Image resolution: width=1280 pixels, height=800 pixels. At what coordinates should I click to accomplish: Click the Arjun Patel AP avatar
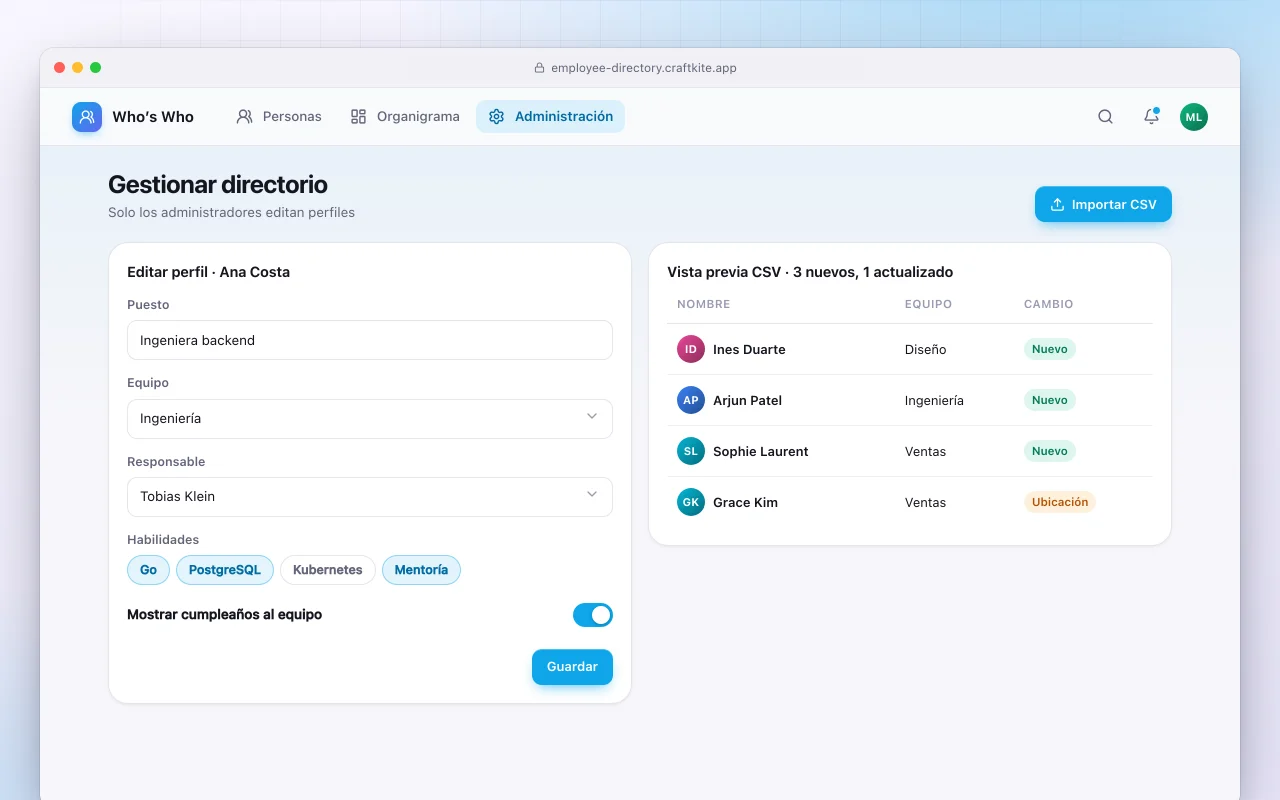pyautogui.click(x=691, y=400)
